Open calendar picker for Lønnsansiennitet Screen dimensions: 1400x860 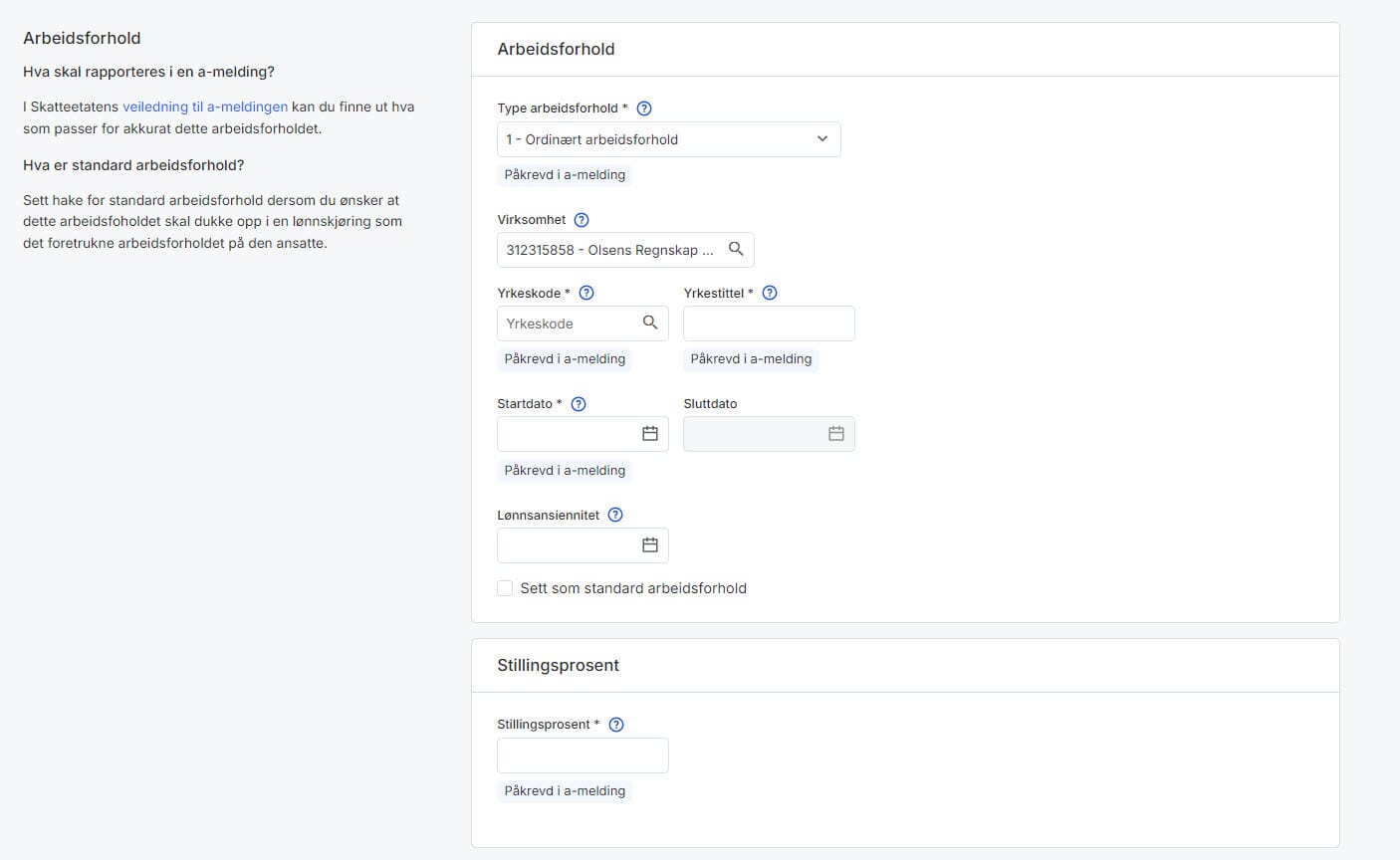click(x=650, y=545)
